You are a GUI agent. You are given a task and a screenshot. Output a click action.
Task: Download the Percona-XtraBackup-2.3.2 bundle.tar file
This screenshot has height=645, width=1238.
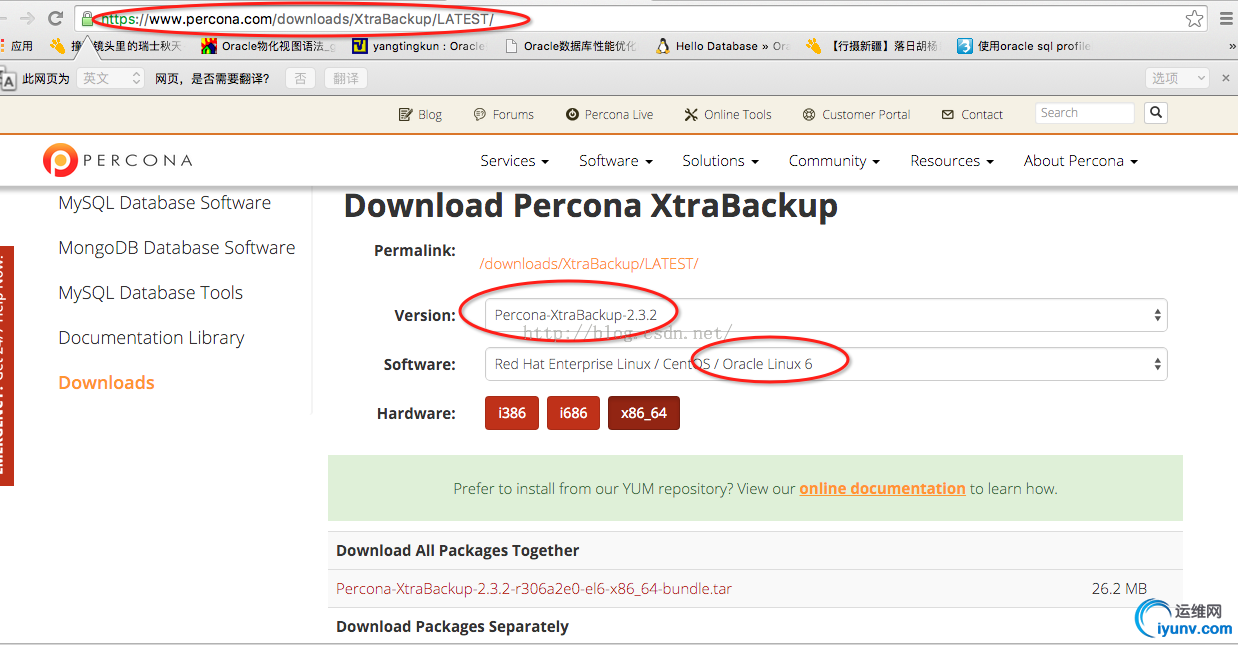(x=534, y=589)
